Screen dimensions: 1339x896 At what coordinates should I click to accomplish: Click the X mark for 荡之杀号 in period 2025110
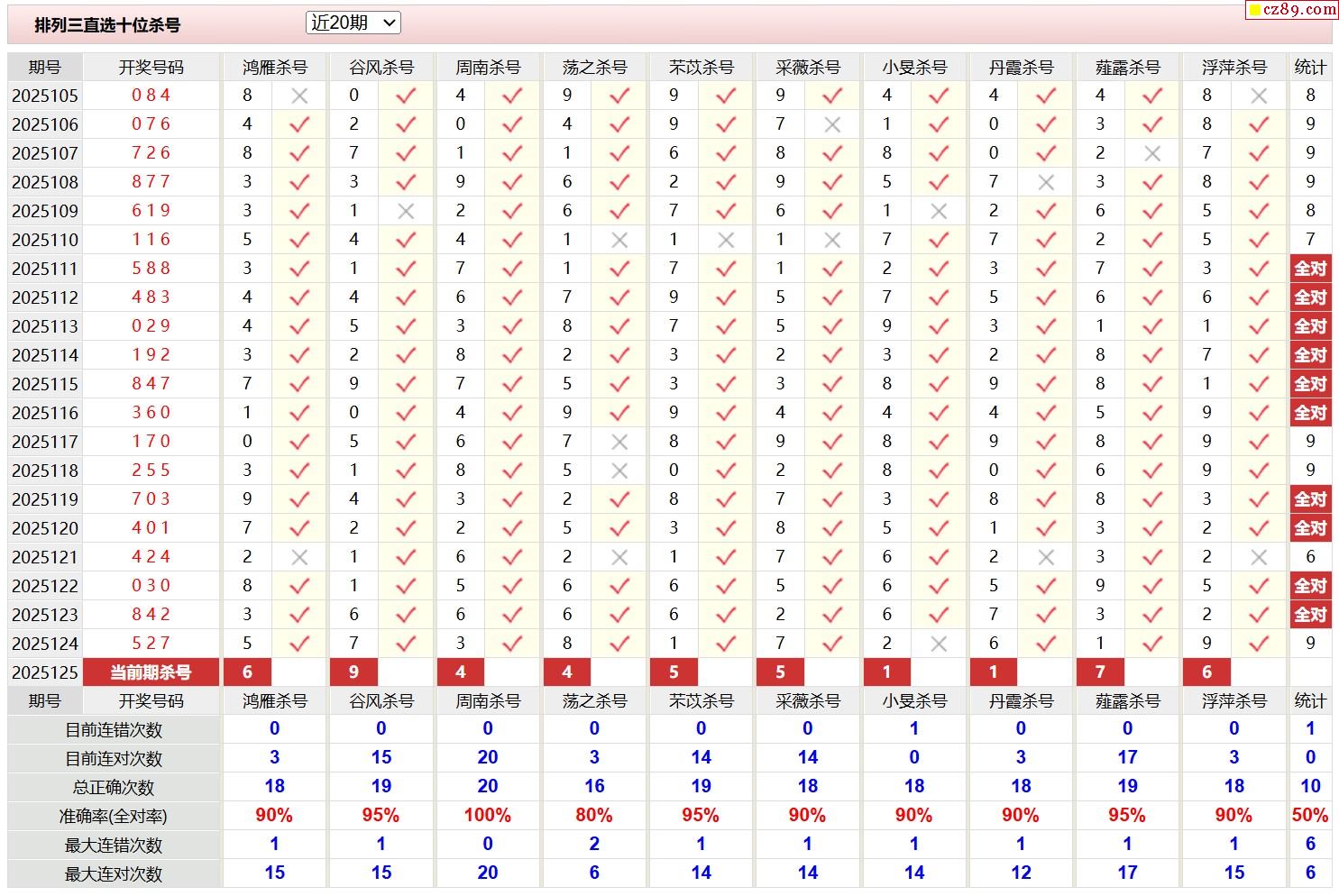point(619,240)
